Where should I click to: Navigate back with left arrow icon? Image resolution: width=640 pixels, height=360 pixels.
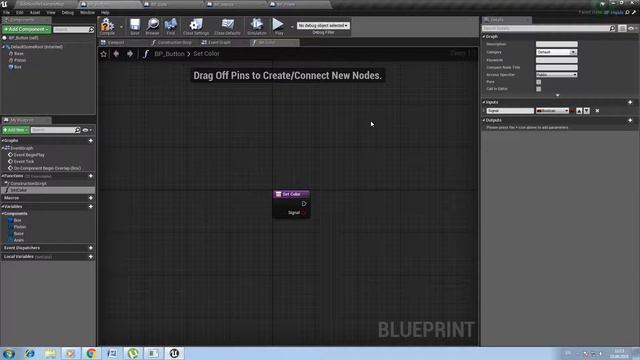[116, 54]
